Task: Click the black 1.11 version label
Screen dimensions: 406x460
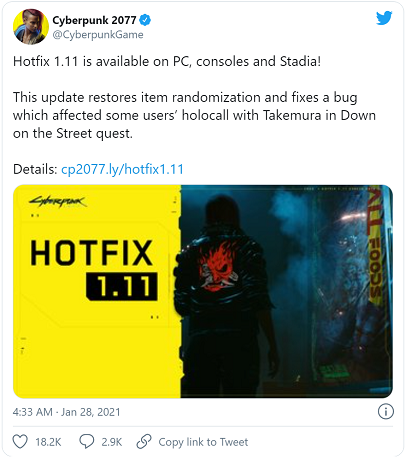Action: point(122,286)
